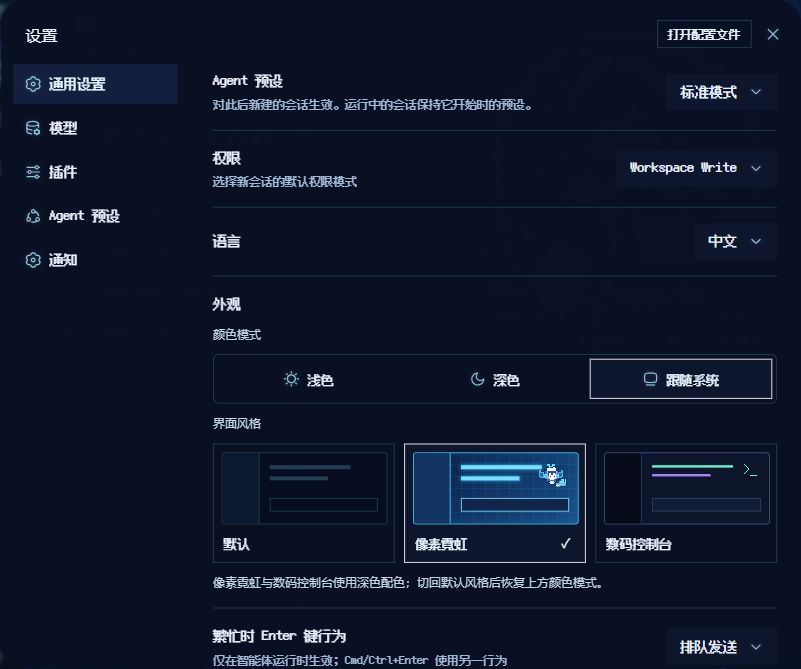
Task: Open the 排队发送 Enter behavior dropdown
Action: click(x=721, y=648)
